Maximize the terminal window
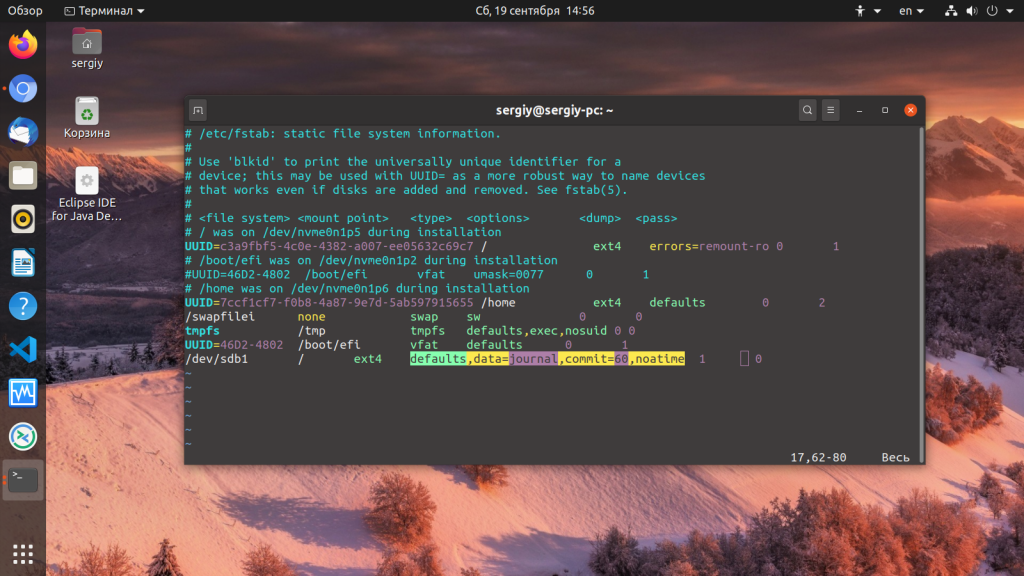The height and width of the screenshot is (576, 1024). click(885, 110)
